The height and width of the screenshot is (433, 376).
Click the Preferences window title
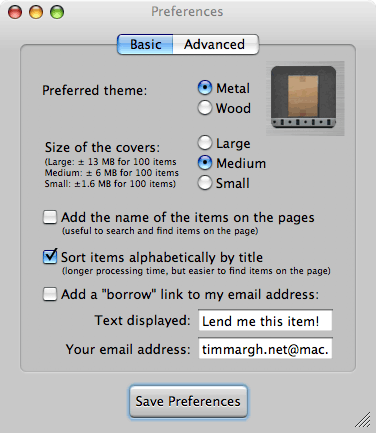(187, 12)
